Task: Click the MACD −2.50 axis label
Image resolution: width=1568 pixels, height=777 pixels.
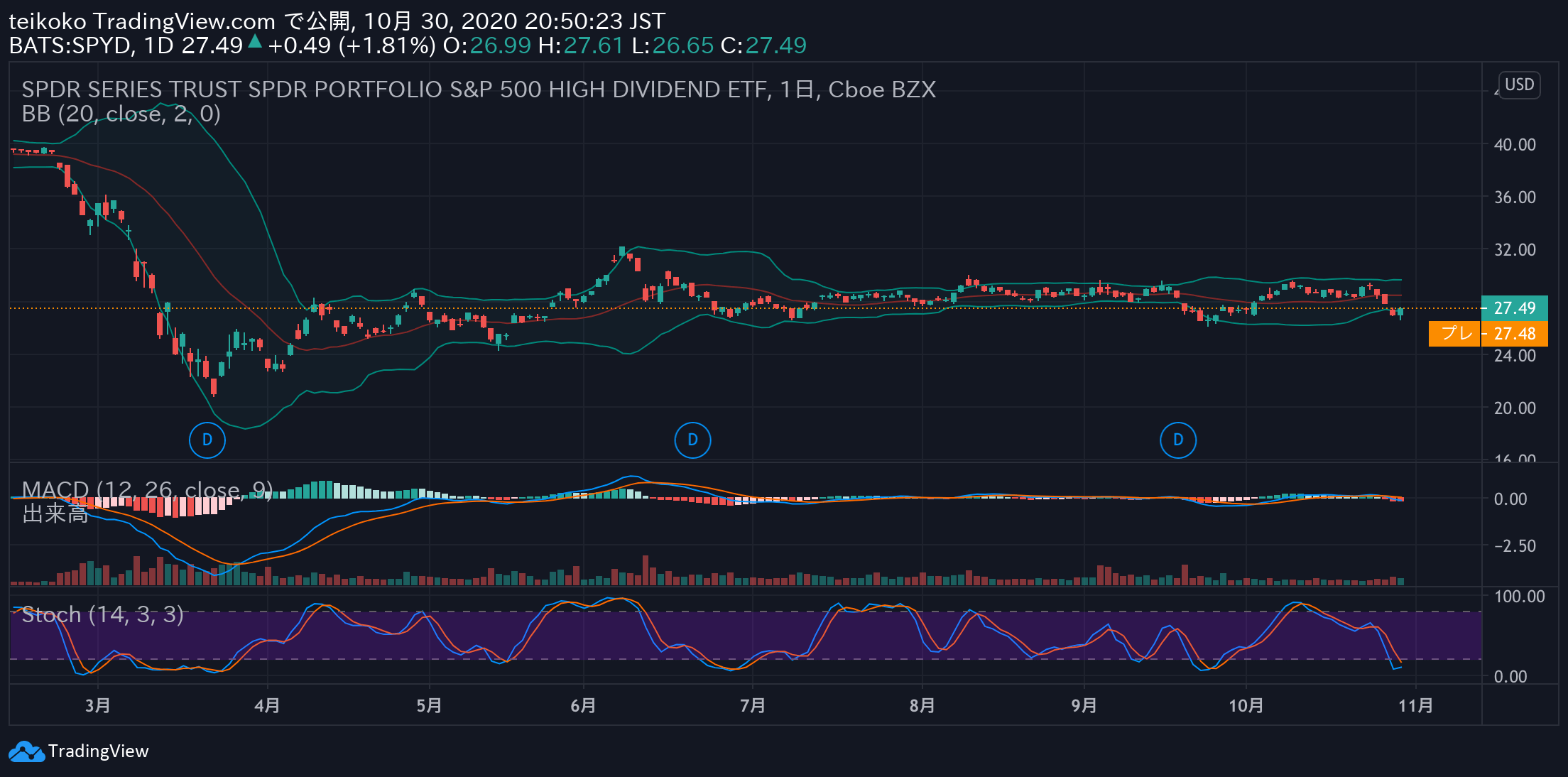Action: pyautogui.click(x=1515, y=545)
